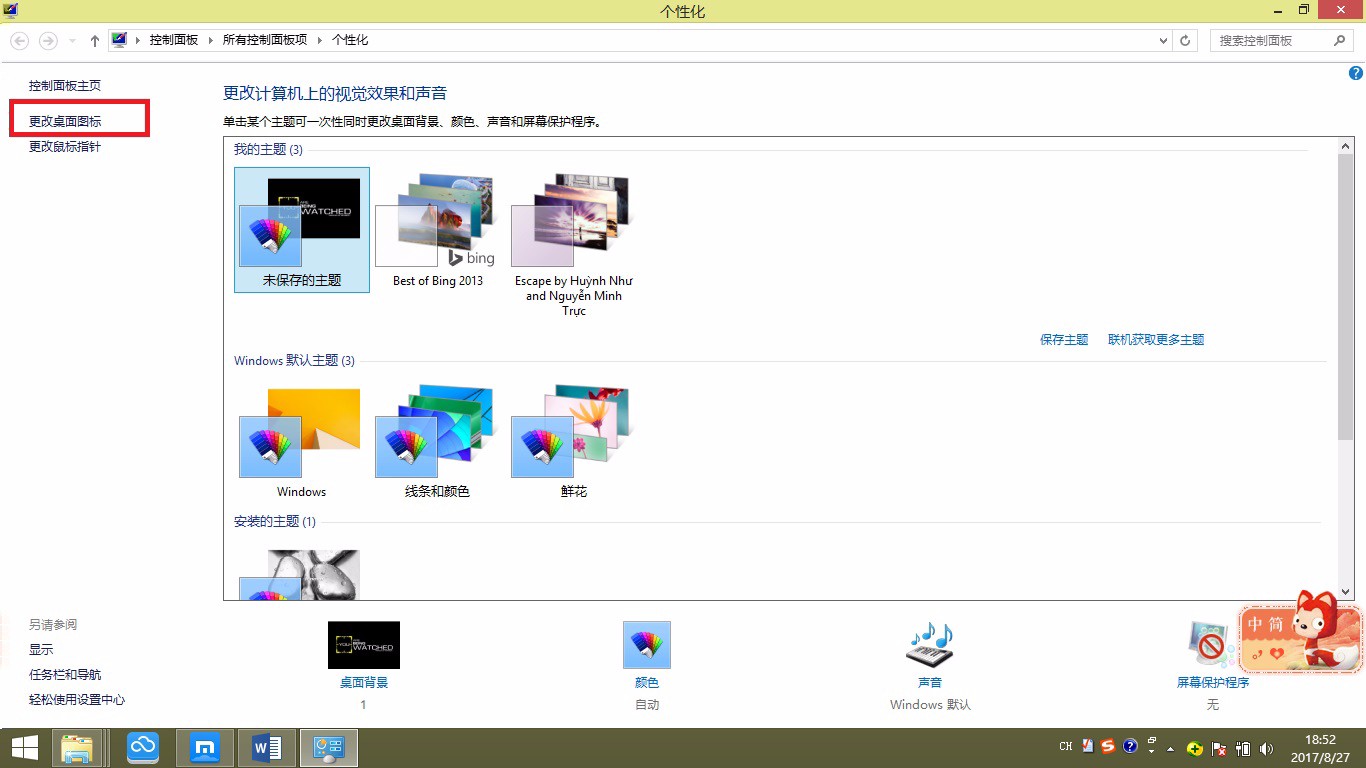
Task: Refresh the control panel page
Action: tap(1186, 41)
